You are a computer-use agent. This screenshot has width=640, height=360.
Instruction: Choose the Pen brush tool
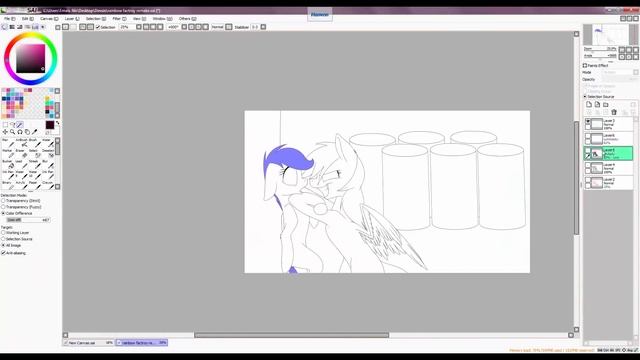pyautogui.click(x=8, y=143)
